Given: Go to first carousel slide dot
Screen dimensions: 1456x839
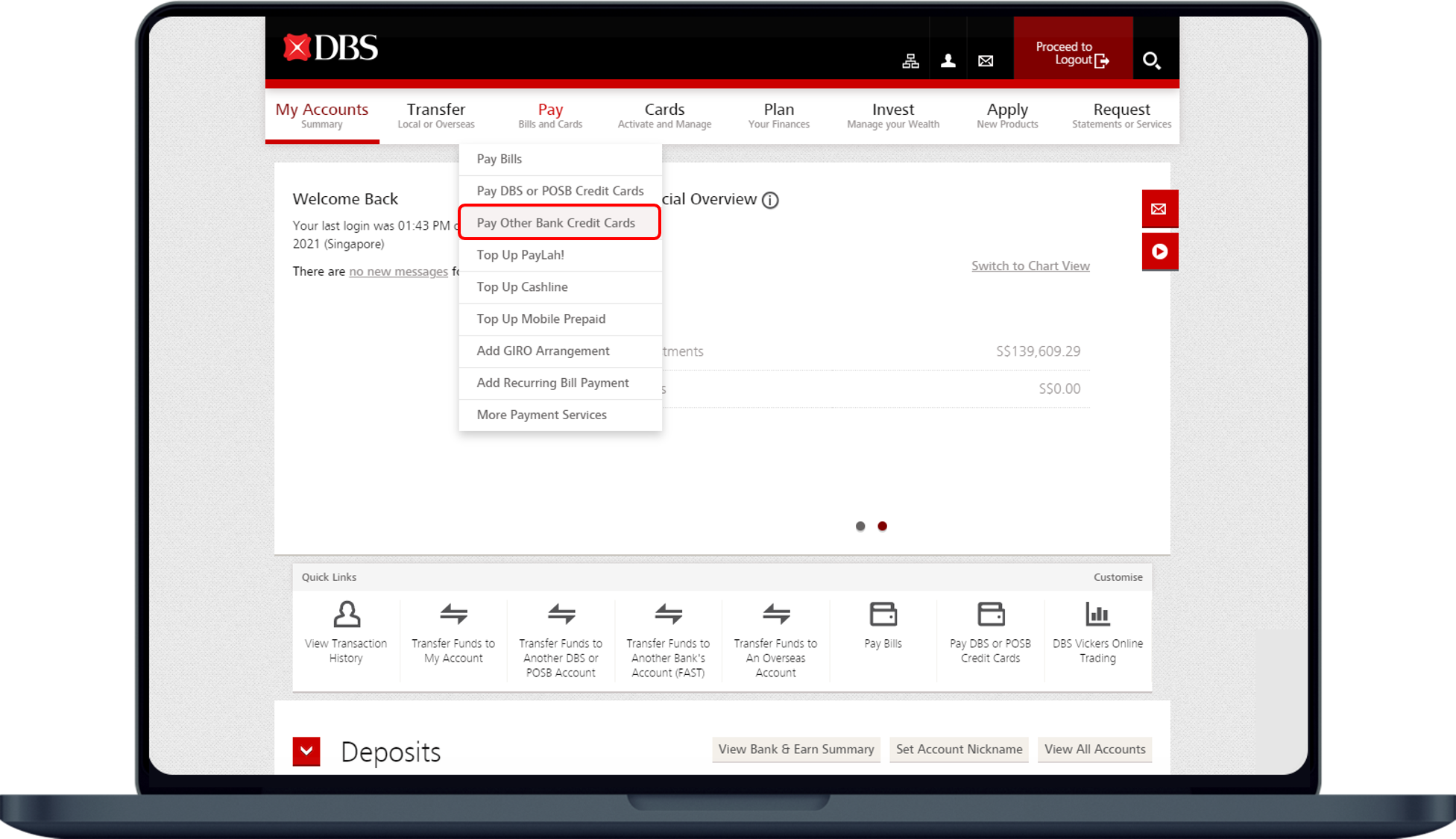Looking at the screenshot, I should click(860, 527).
